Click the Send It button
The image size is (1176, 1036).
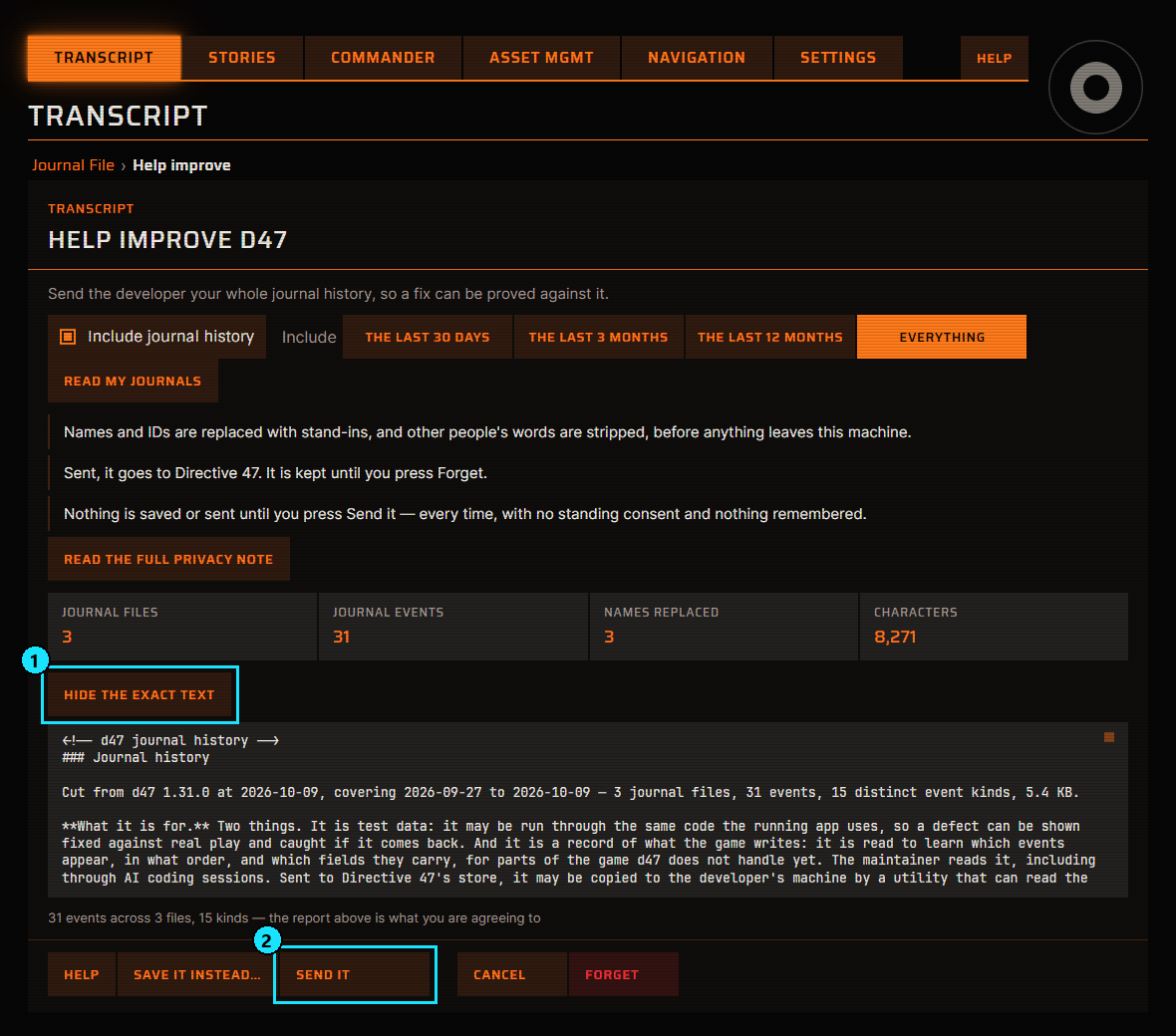355,974
